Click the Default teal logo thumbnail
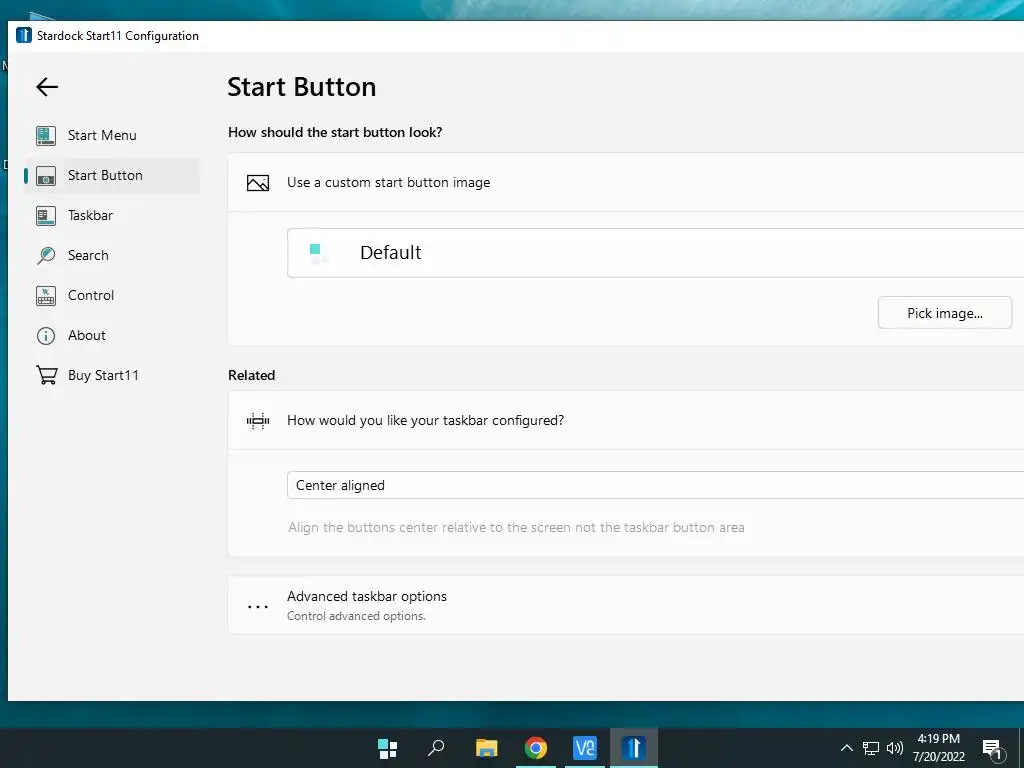Screen dimensions: 1024x768 317,253
